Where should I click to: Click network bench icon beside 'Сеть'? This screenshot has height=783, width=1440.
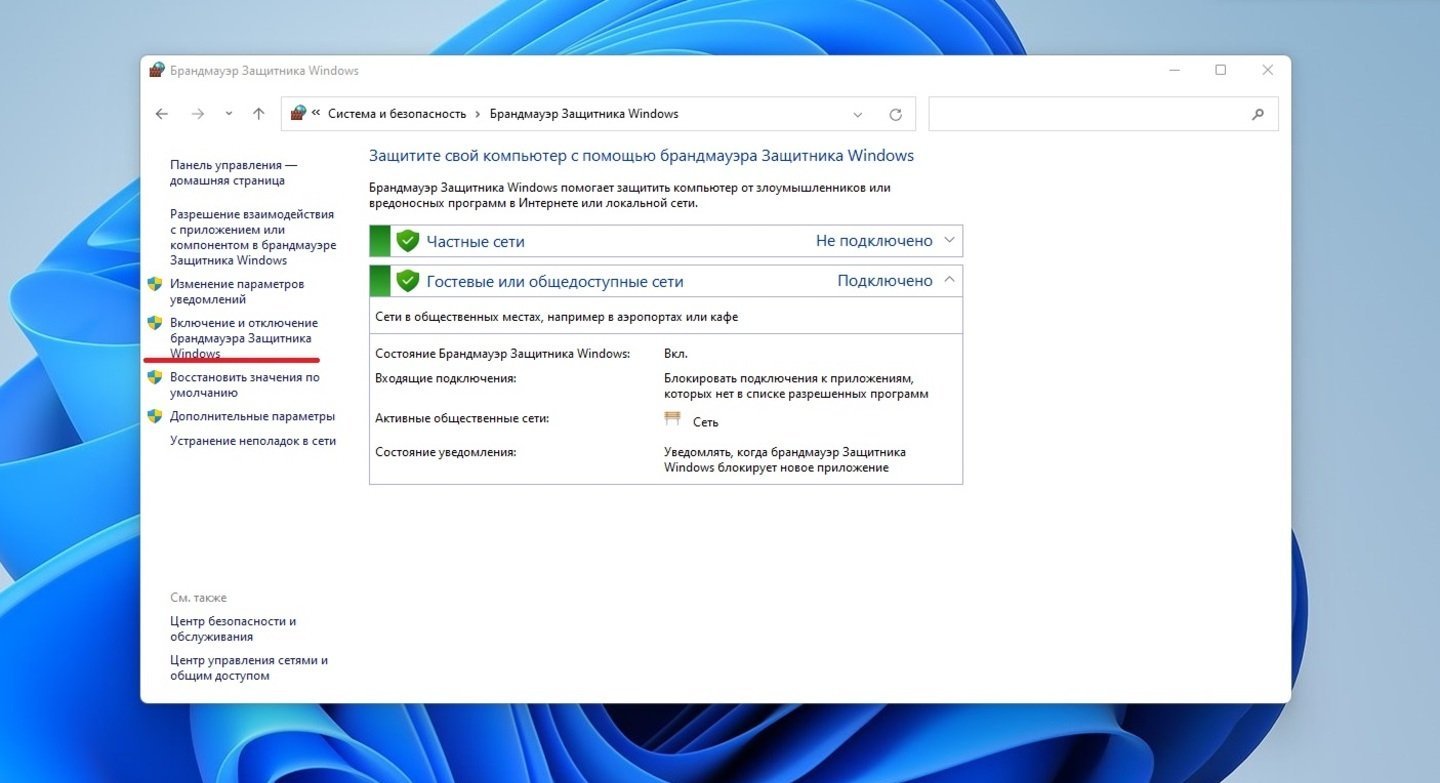(x=673, y=419)
